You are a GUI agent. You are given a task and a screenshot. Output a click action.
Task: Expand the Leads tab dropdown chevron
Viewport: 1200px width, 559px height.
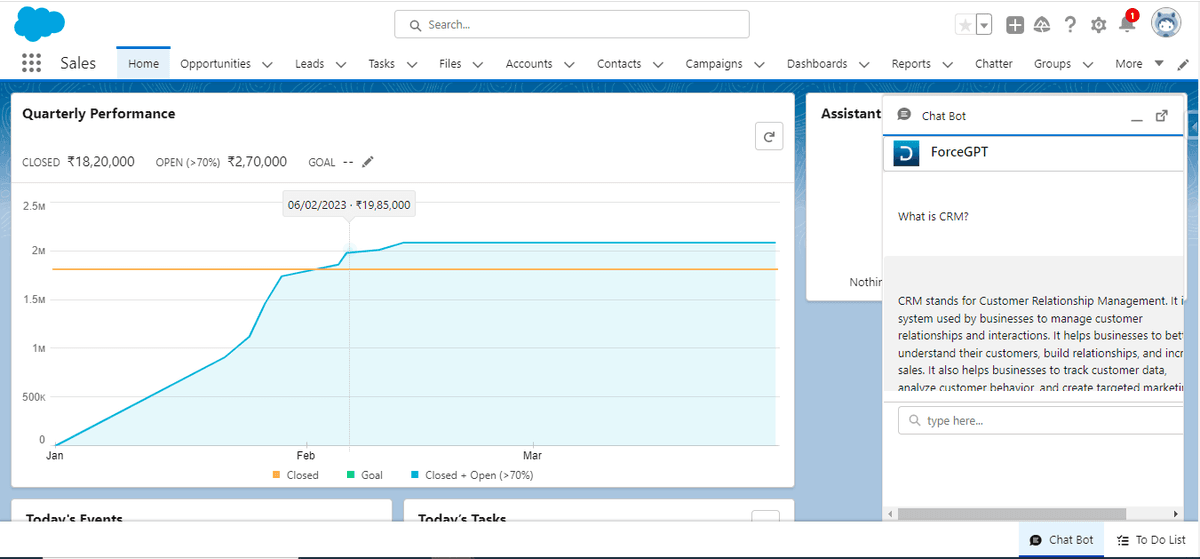pyautogui.click(x=341, y=64)
